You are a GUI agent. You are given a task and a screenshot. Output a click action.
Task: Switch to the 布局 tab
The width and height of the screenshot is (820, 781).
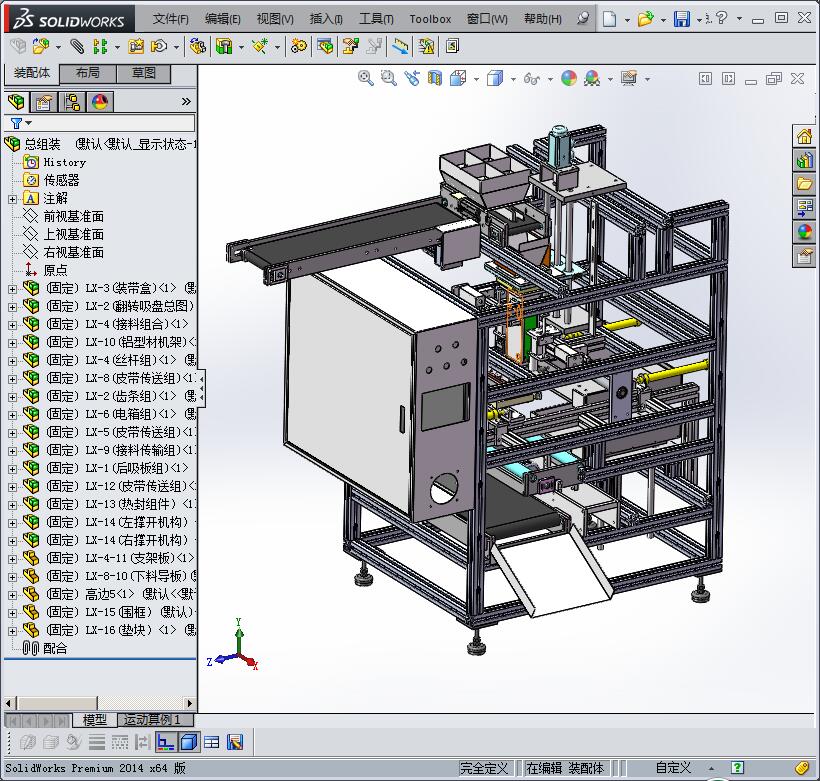click(88, 73)
